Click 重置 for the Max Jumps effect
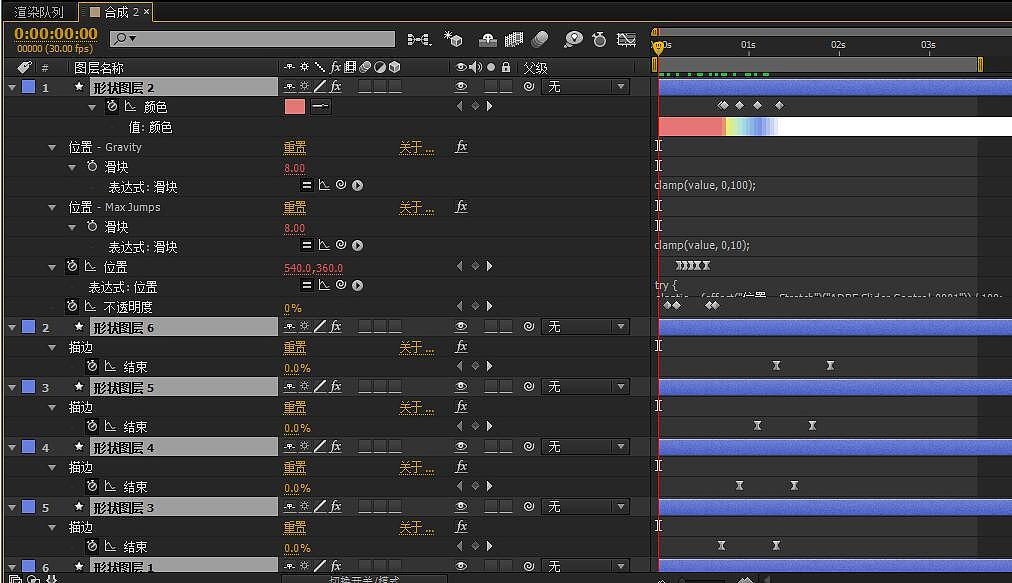Image resolution: width=1012 pixels, height=583 pixels. 295,208
